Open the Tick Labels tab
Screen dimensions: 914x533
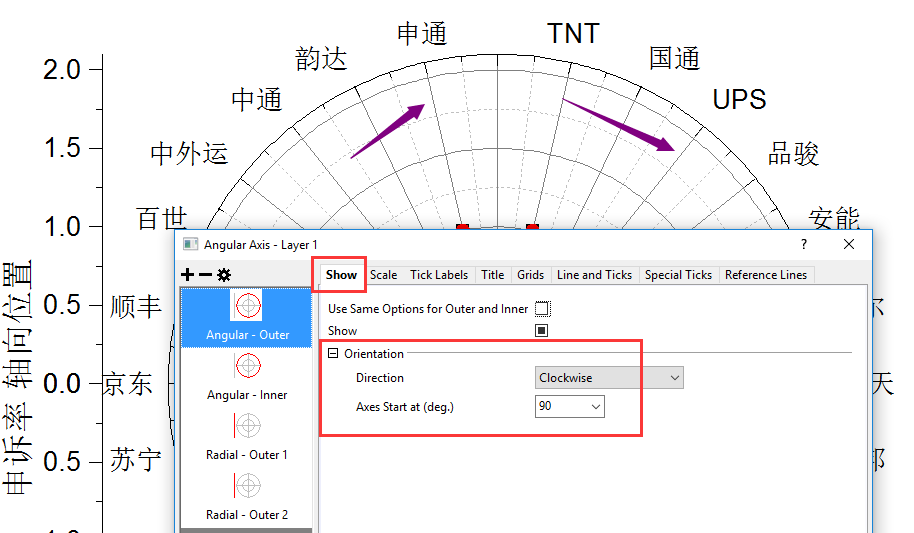[439, 275]
